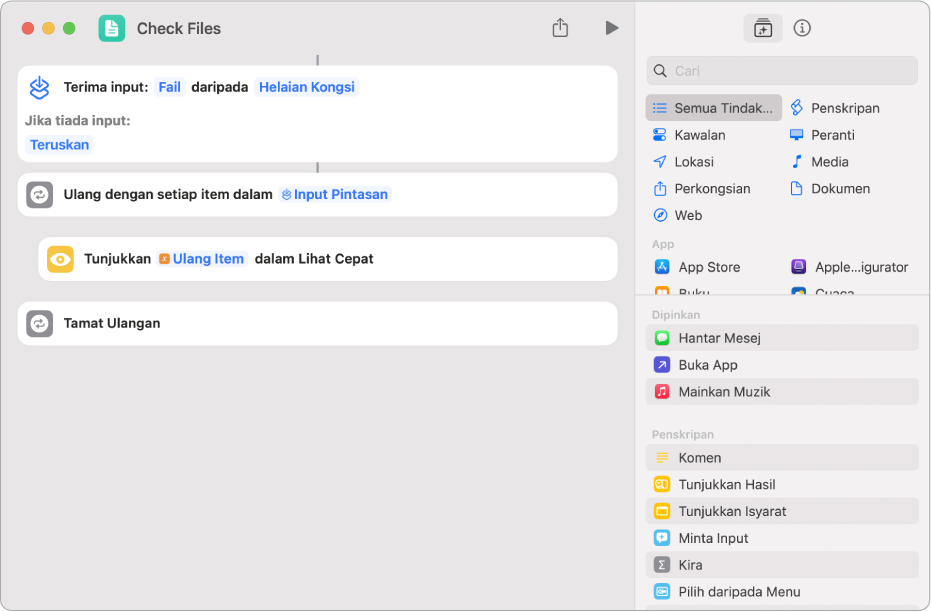Open the Lokasi category

683,161
